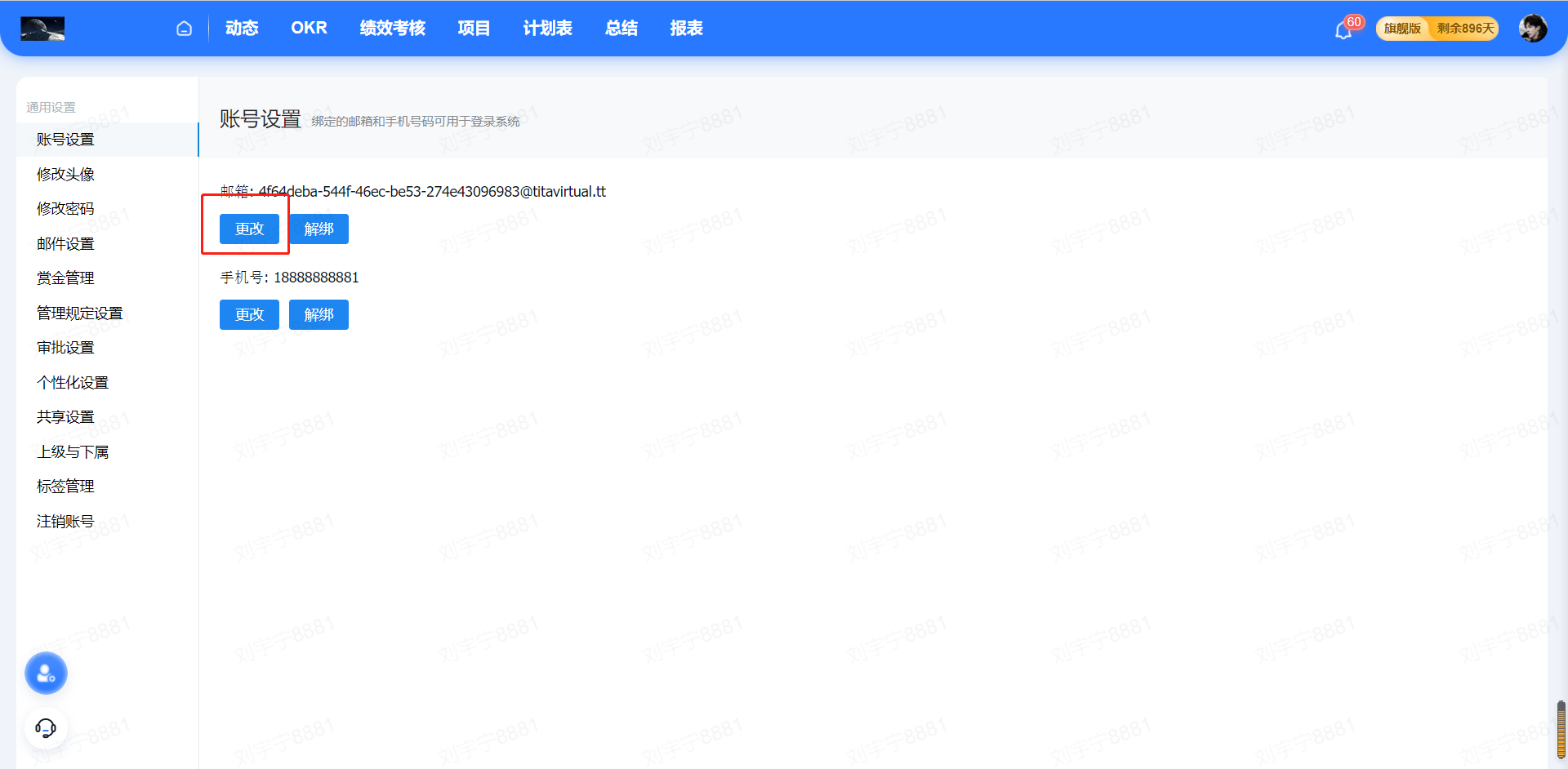Image resolution: width=1568 pixels, height=769 pixels.
Task: Go to the 动态 tab
Action: coord(242,29)
